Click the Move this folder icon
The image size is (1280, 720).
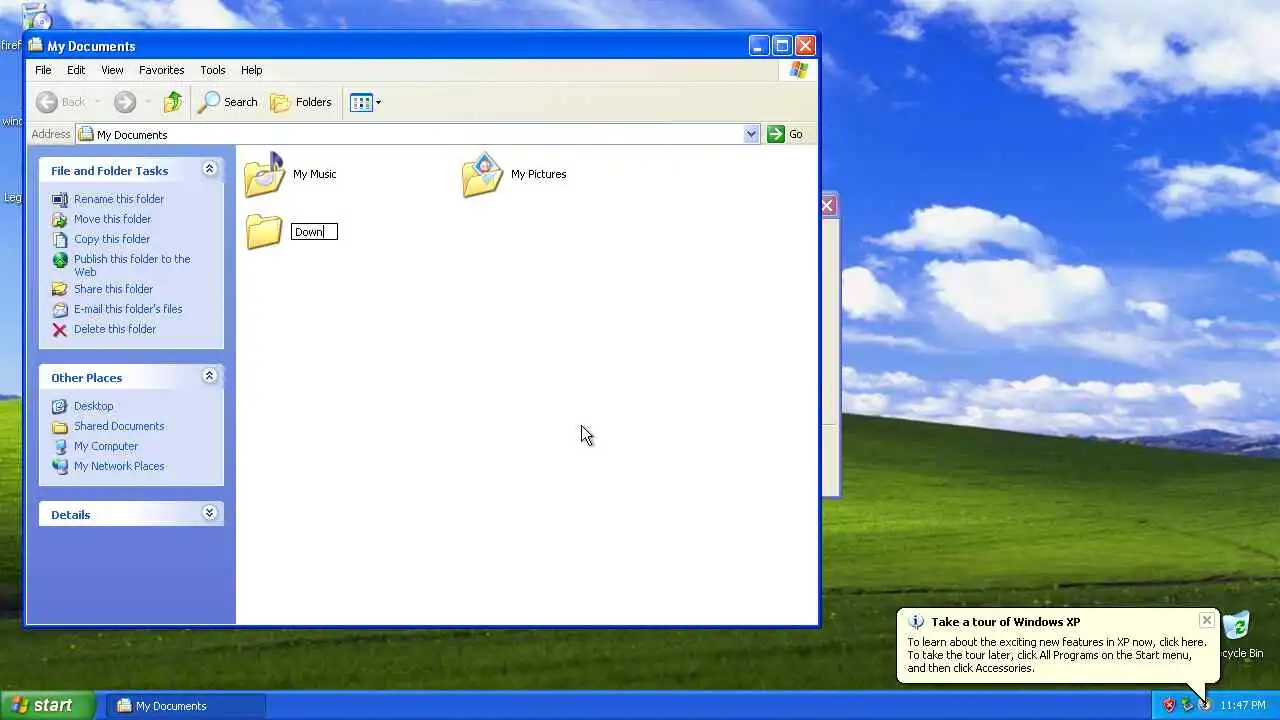pos(60,219)
